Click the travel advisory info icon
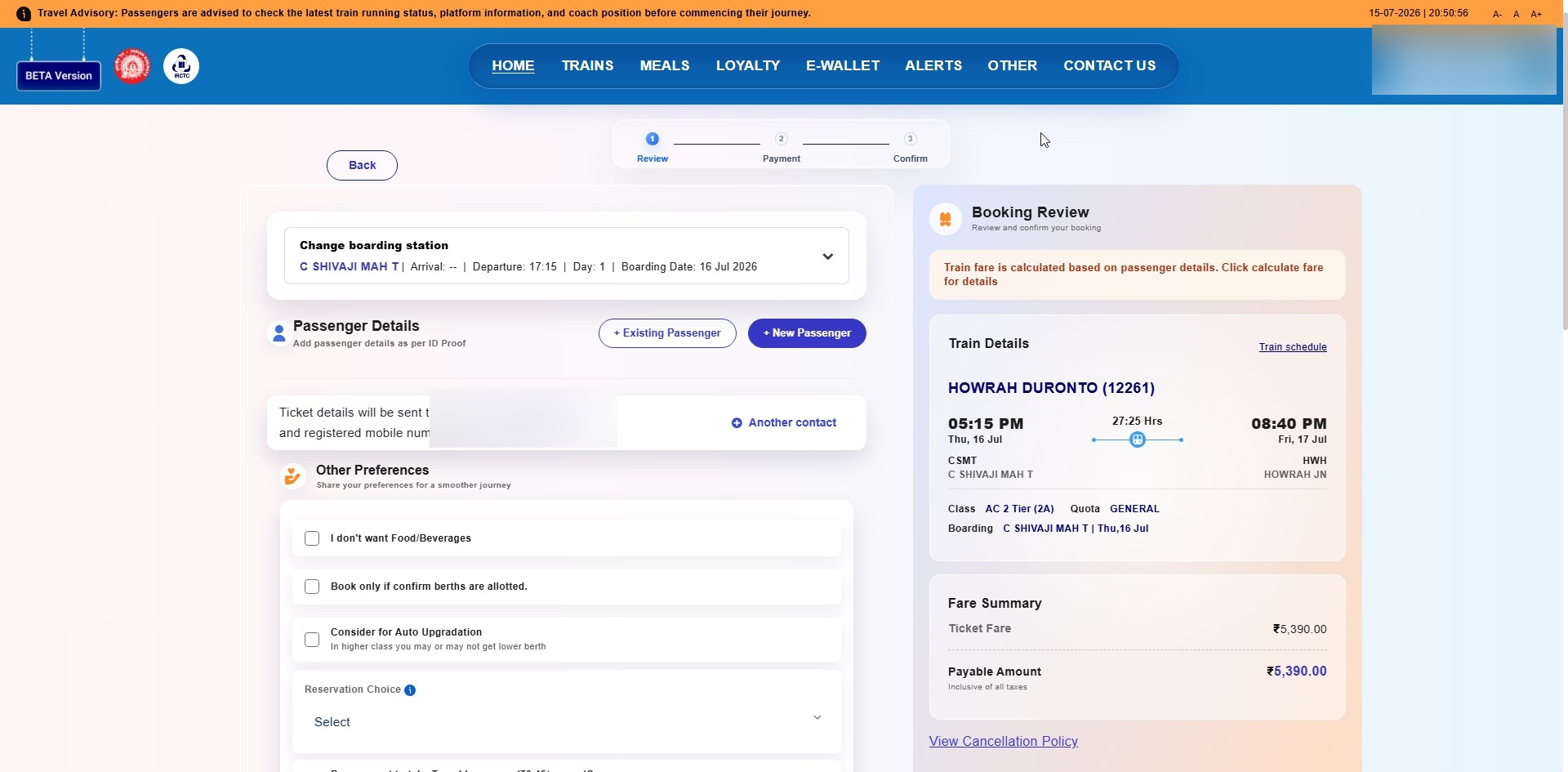The height and width of the screenshot is (772, 1568). pos(24,14)
